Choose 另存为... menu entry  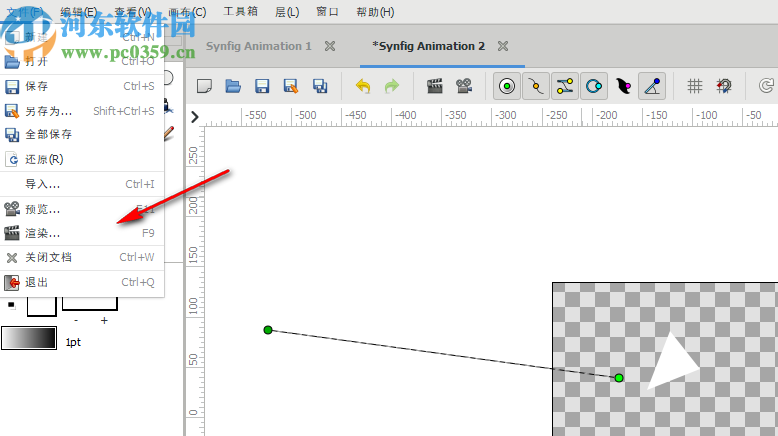pos(82,111)
